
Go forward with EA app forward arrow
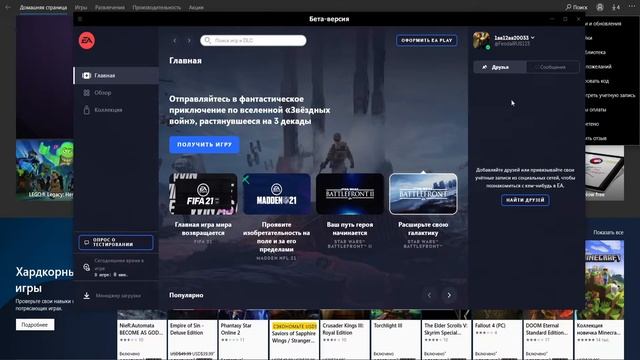[189, 40]
